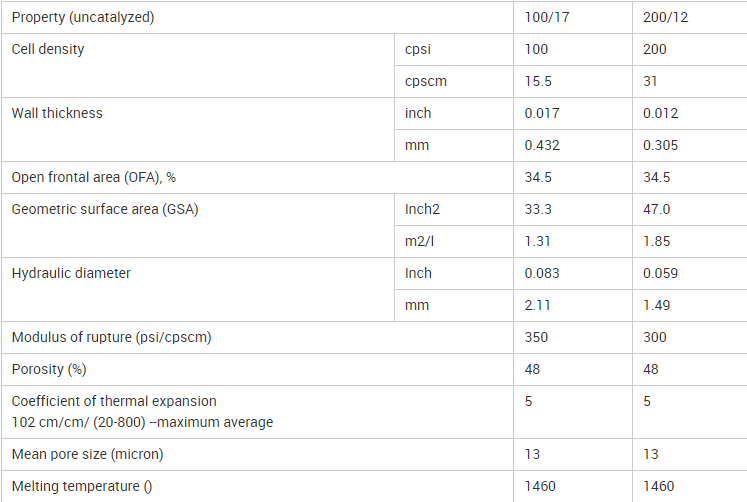Click the Cell density row label
Image resolution: width=747 pixels, height=502 pixels.
pos(48,49)
